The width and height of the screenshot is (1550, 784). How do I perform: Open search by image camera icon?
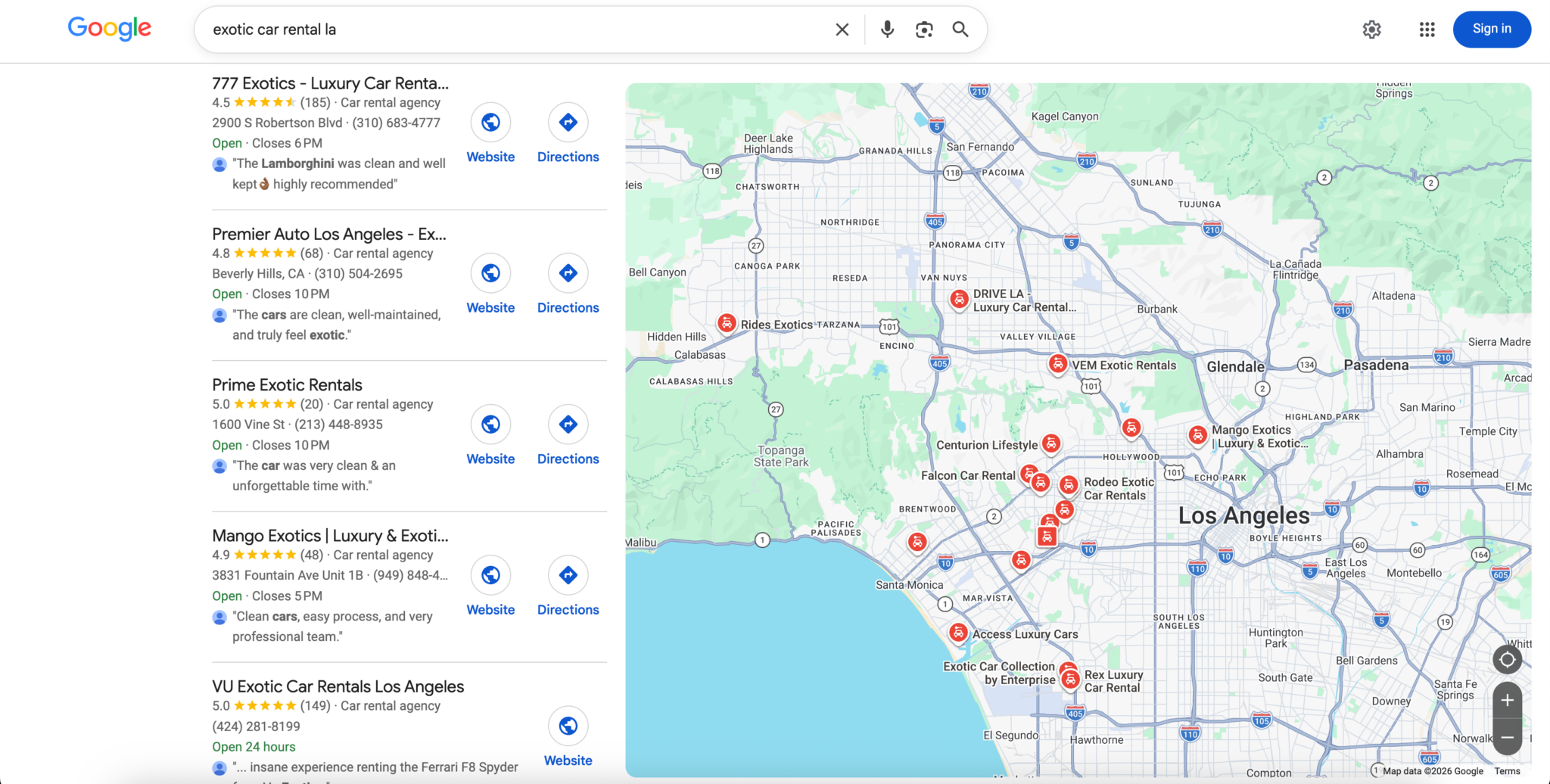click(924, 30)
